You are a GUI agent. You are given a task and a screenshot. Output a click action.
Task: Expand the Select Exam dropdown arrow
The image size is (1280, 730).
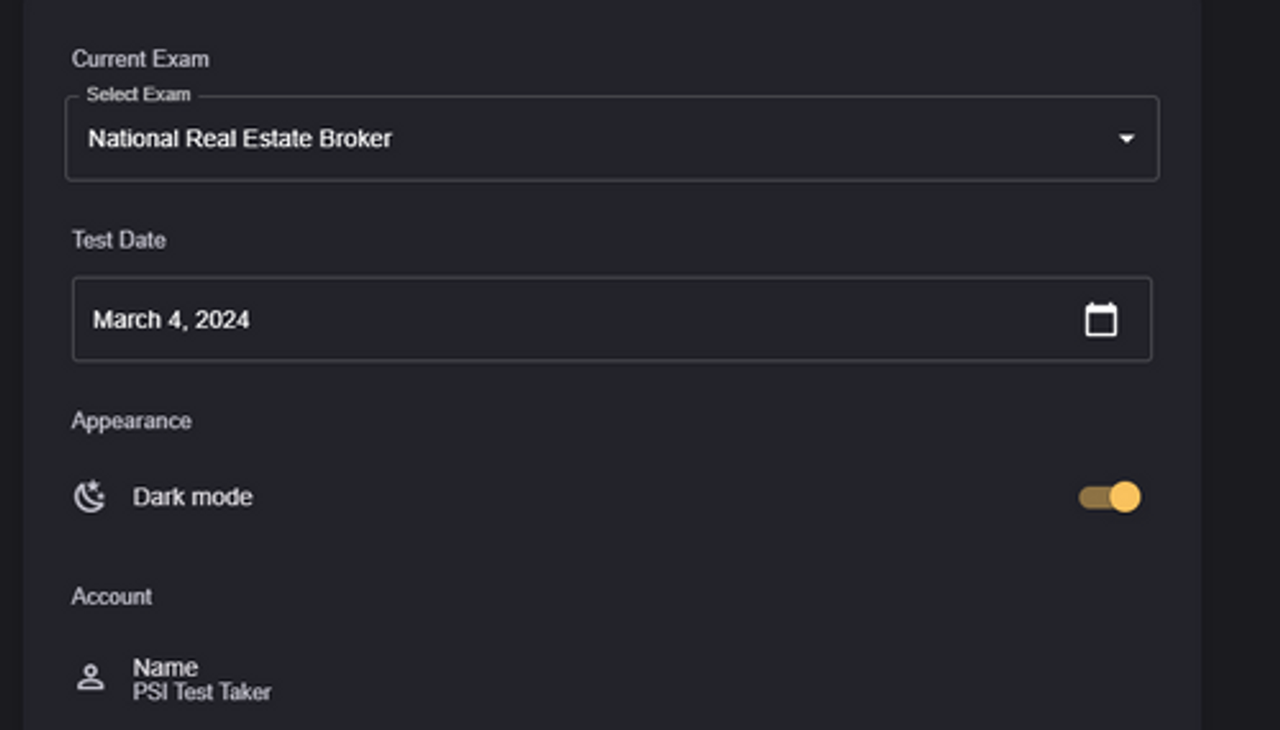coord(1126,139)
